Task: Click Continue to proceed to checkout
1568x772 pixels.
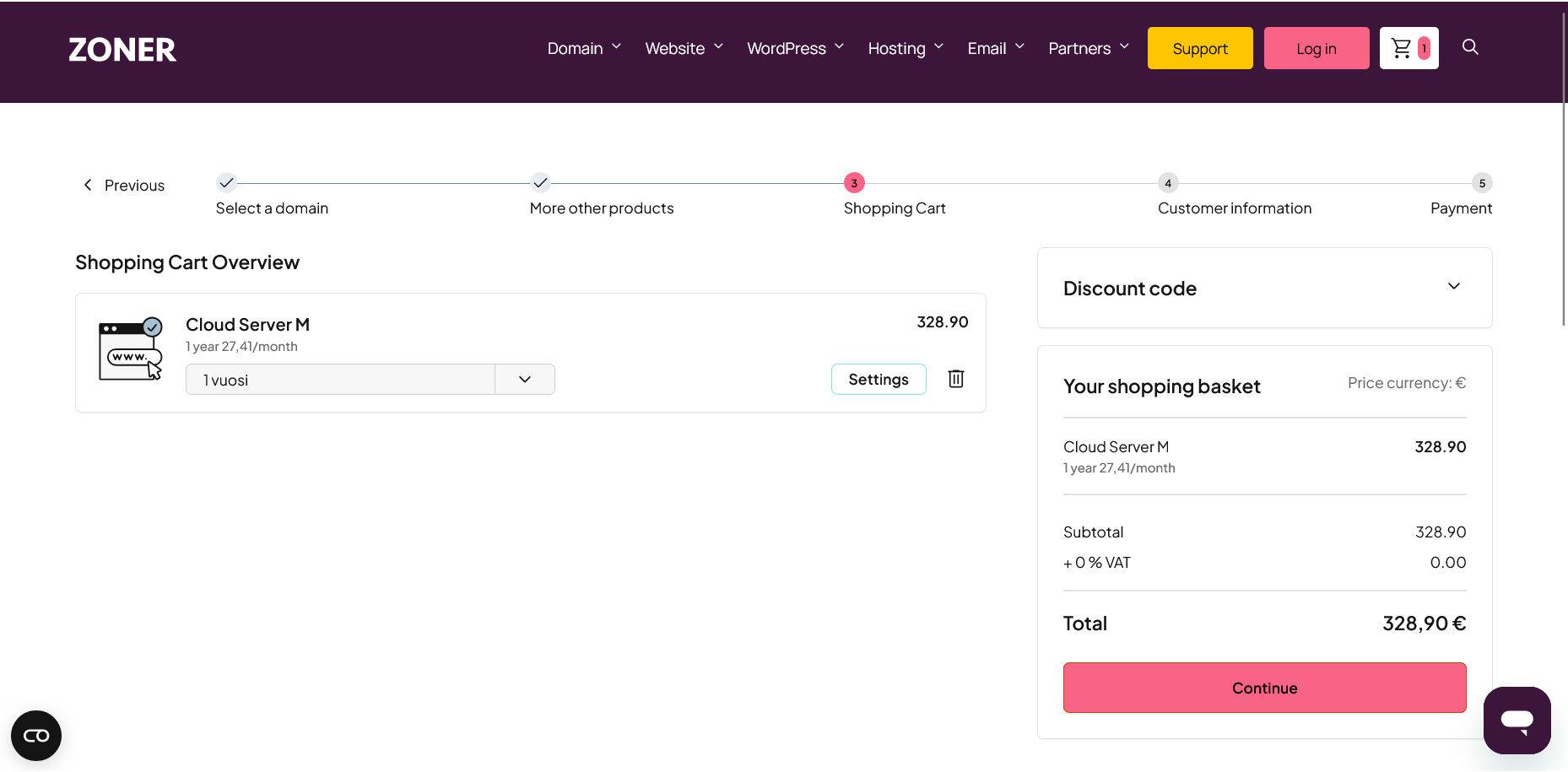Action: tap(1264, 688)
